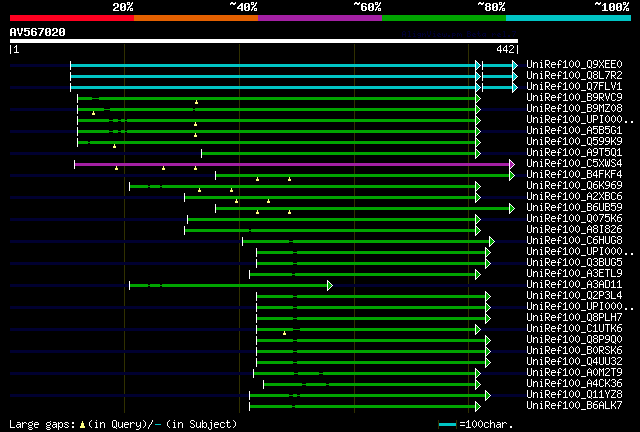Viewport: 640px width, 432px height.
Task: Select the UniRef100_A9T5Q1 label
Action: (x=574, y=153)
